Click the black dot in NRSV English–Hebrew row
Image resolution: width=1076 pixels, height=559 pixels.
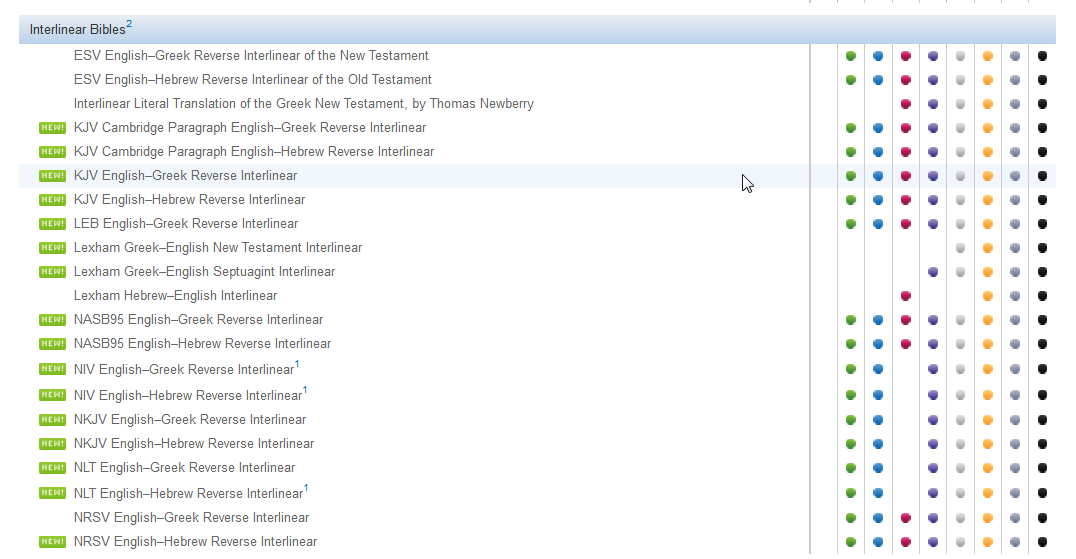click(x=1042, y=542)
